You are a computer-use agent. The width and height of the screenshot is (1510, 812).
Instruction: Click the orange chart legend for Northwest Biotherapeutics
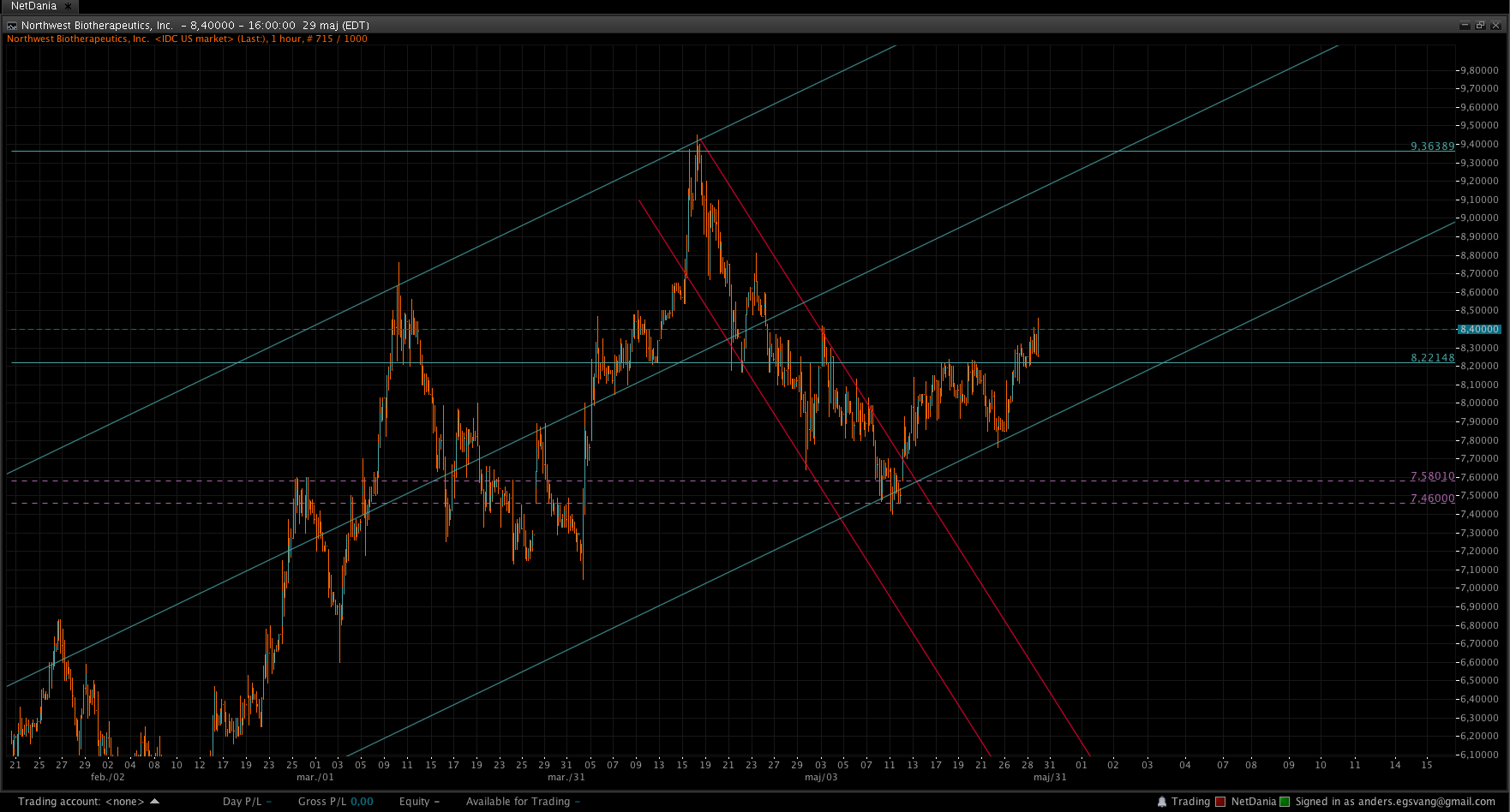[x=187, y=39]
